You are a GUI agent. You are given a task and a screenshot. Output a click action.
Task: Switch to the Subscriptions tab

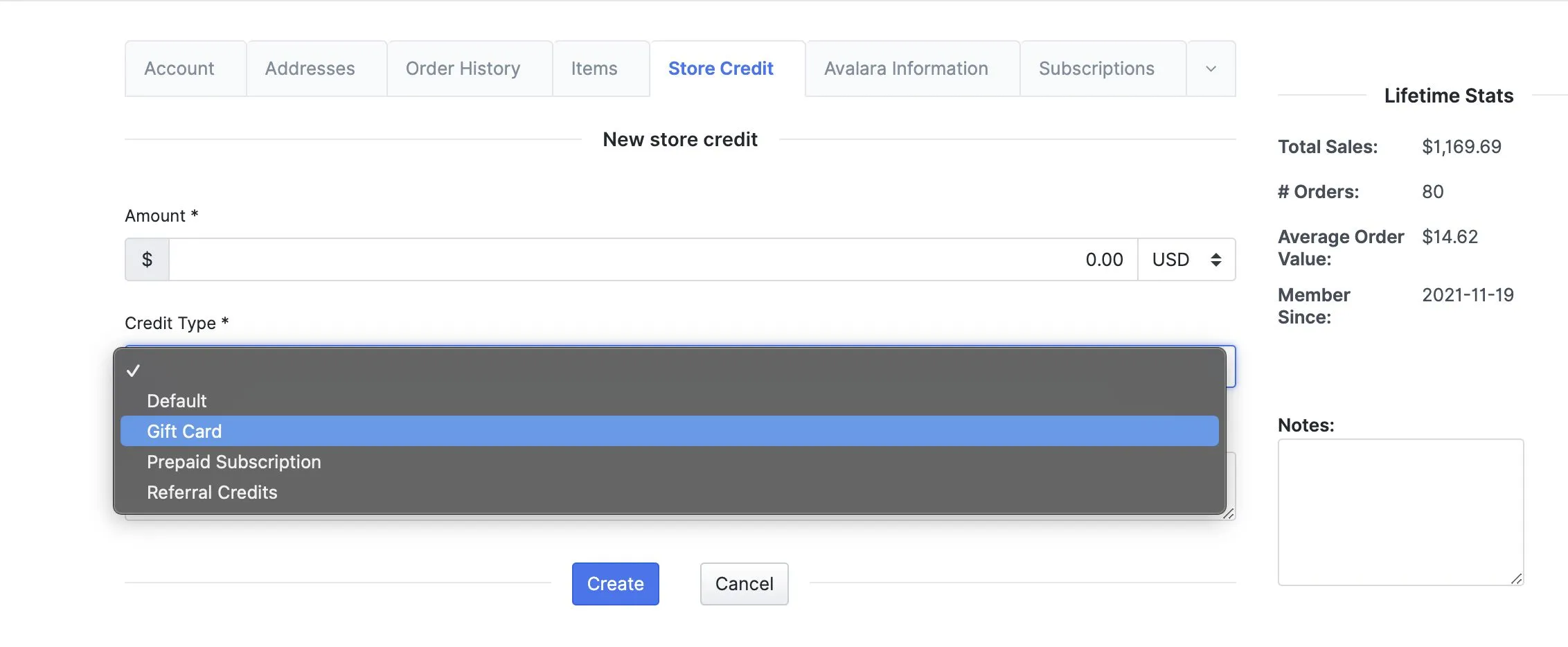[x=1103, y=69]
